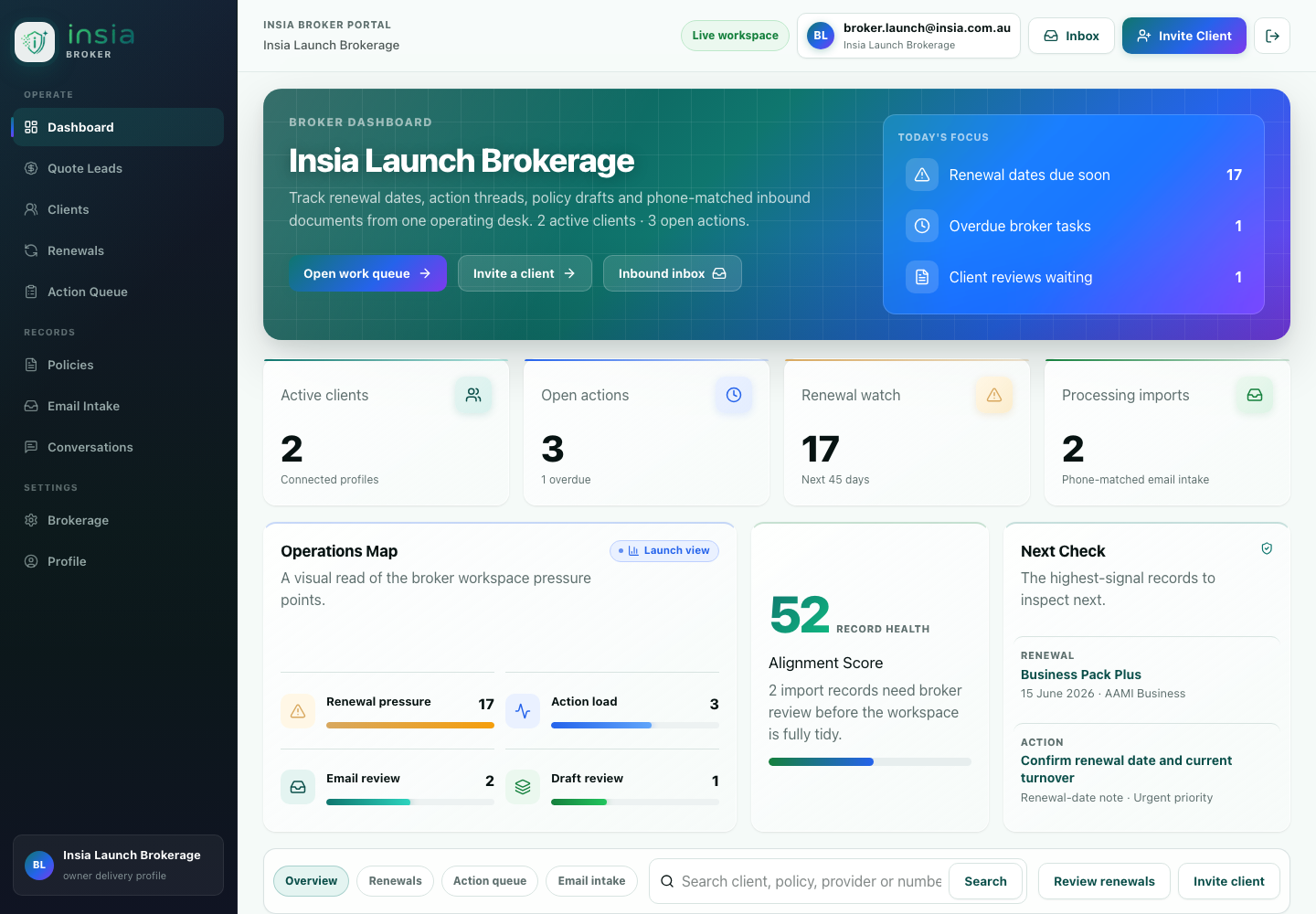Open Action Queue in the sidebar
The image size is (1316, 914).
tap(118, 292)
